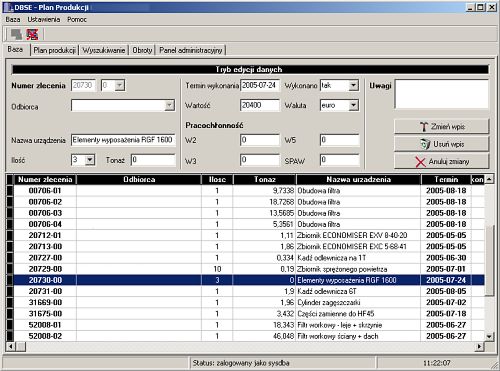The width and height of the screenshot is (500, 371).
Task: Click the Numer zlecenia column header
Action: [45, 179]
